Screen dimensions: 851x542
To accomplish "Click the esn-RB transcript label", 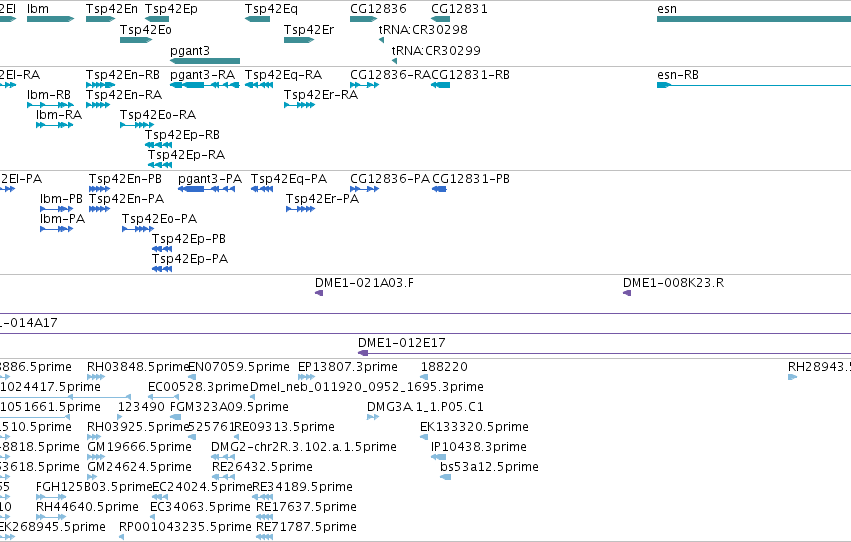I will click(x=677, y=74).
